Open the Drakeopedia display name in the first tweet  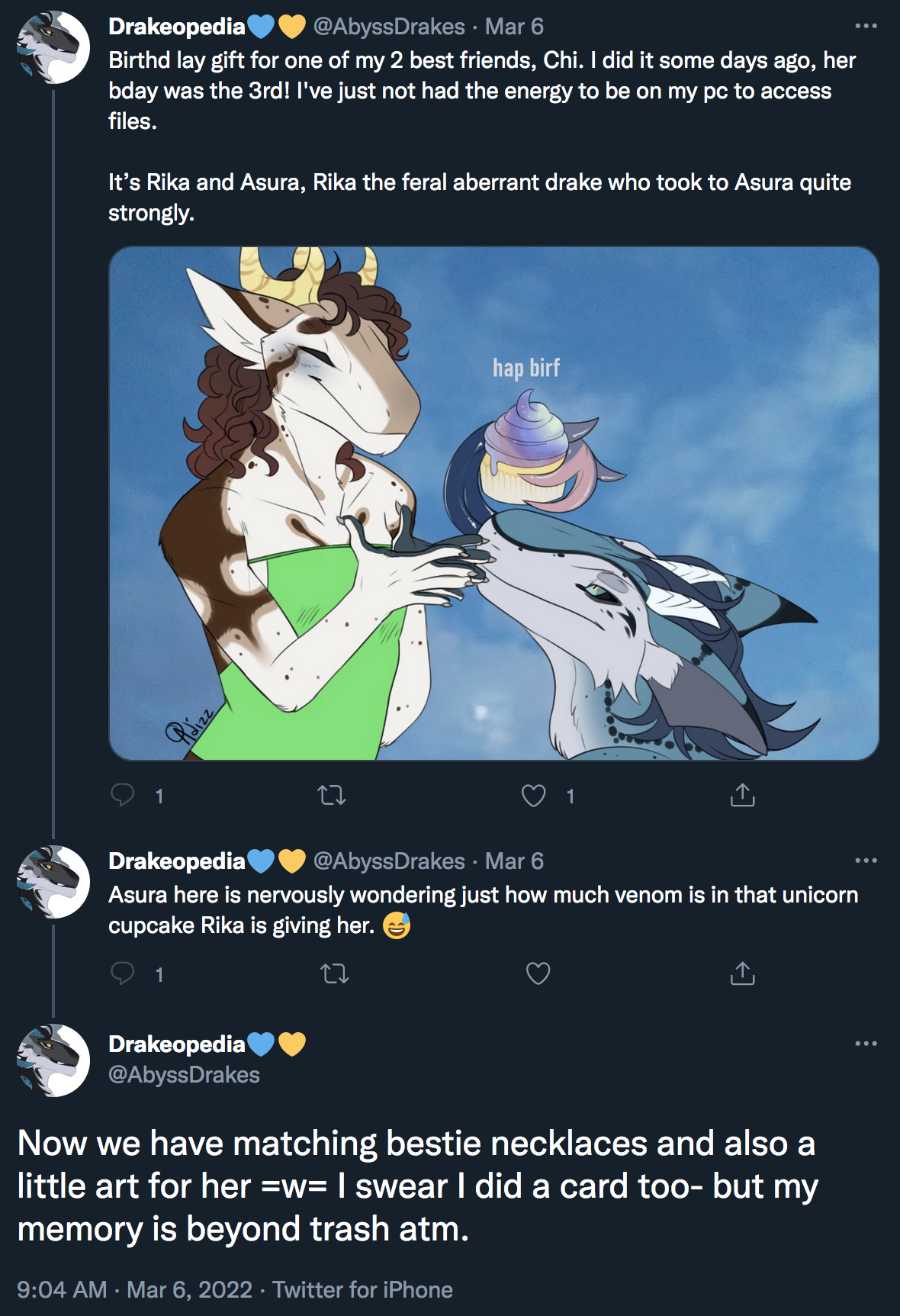[x=177, y=27]
